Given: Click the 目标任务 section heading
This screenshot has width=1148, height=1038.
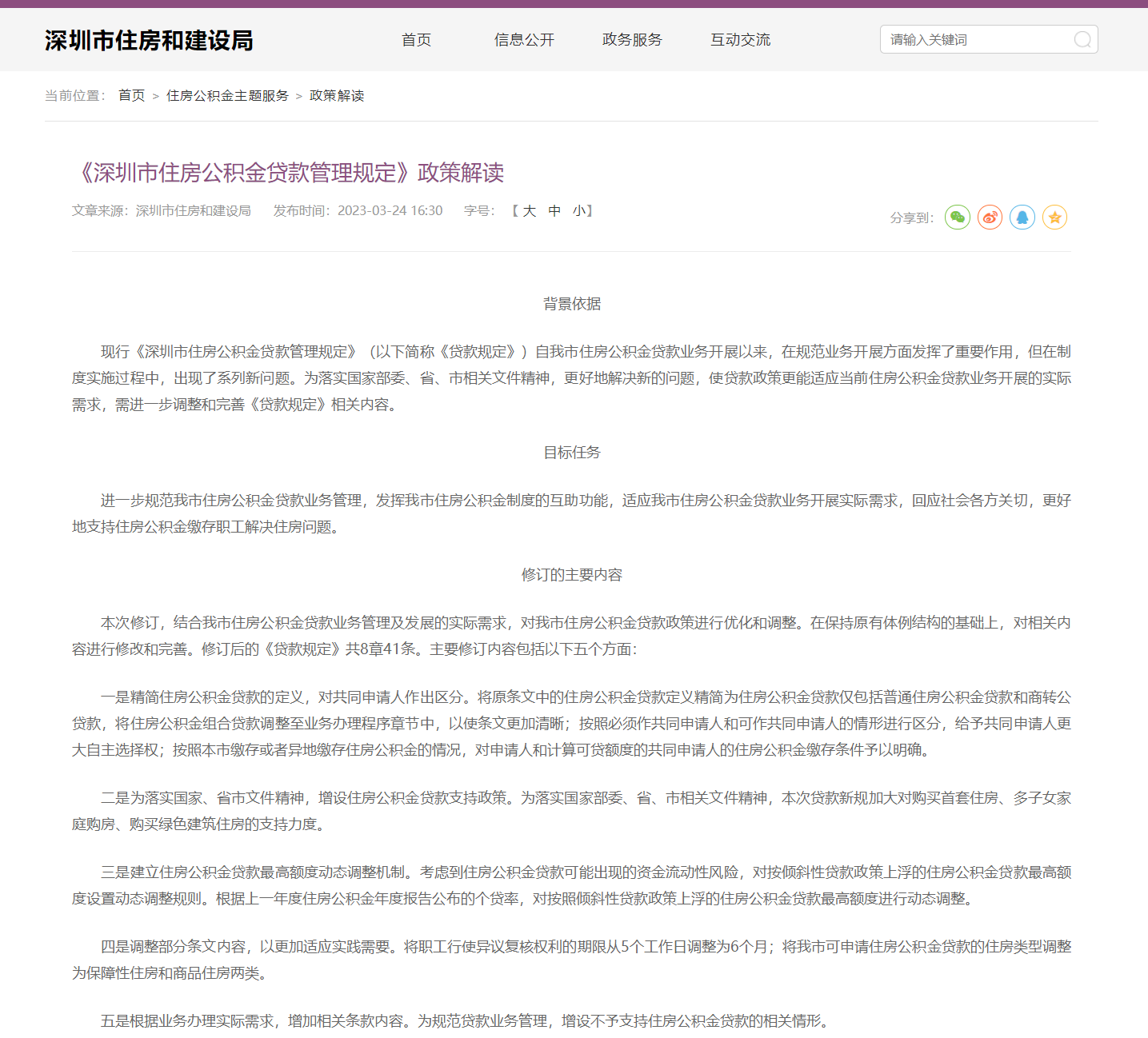Looking at the screenshot, I should click(572, 453).
